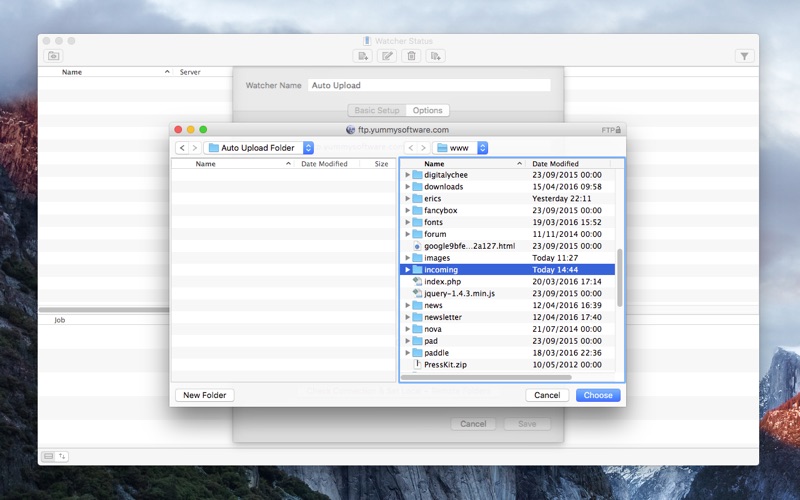Click the filter funnel icon in Watcher Status

click(744, 56)
